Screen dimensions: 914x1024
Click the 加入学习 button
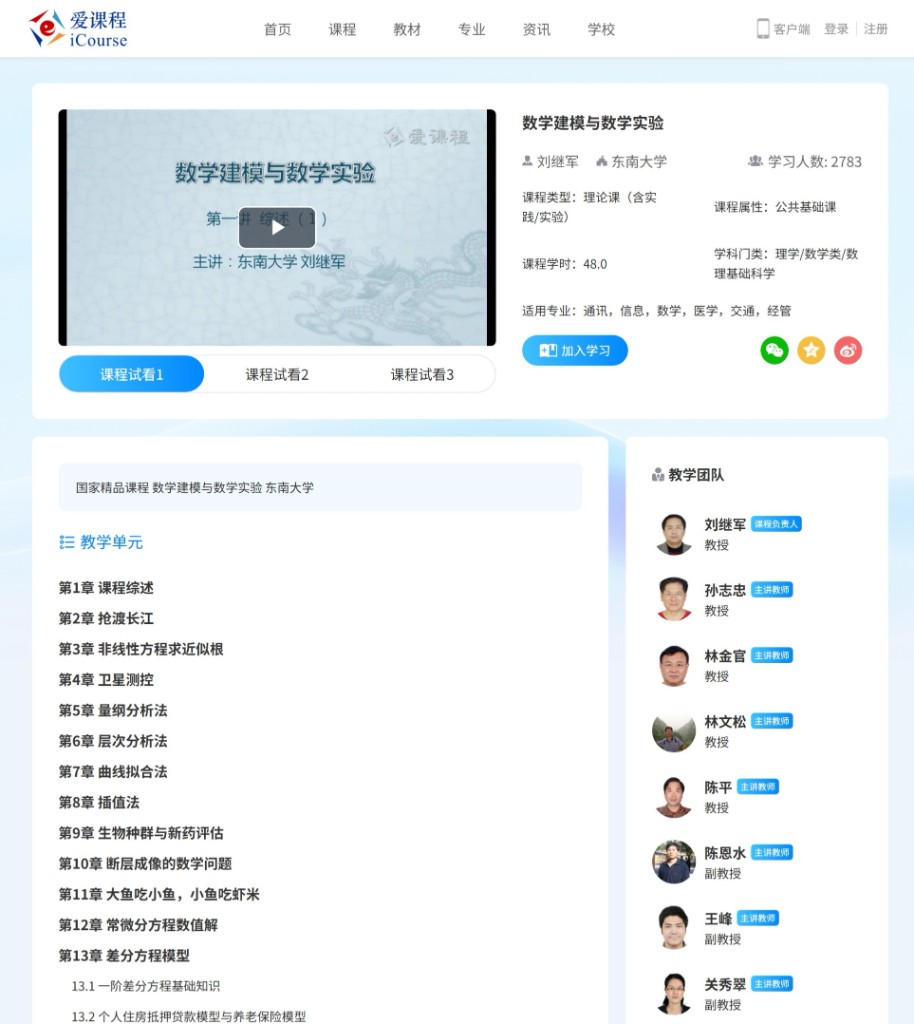pyautogui.click(x=575, y=351)
